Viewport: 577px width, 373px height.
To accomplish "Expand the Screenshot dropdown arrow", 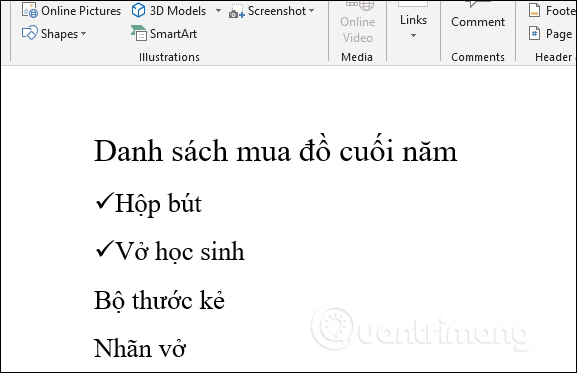I will [312, 11].
